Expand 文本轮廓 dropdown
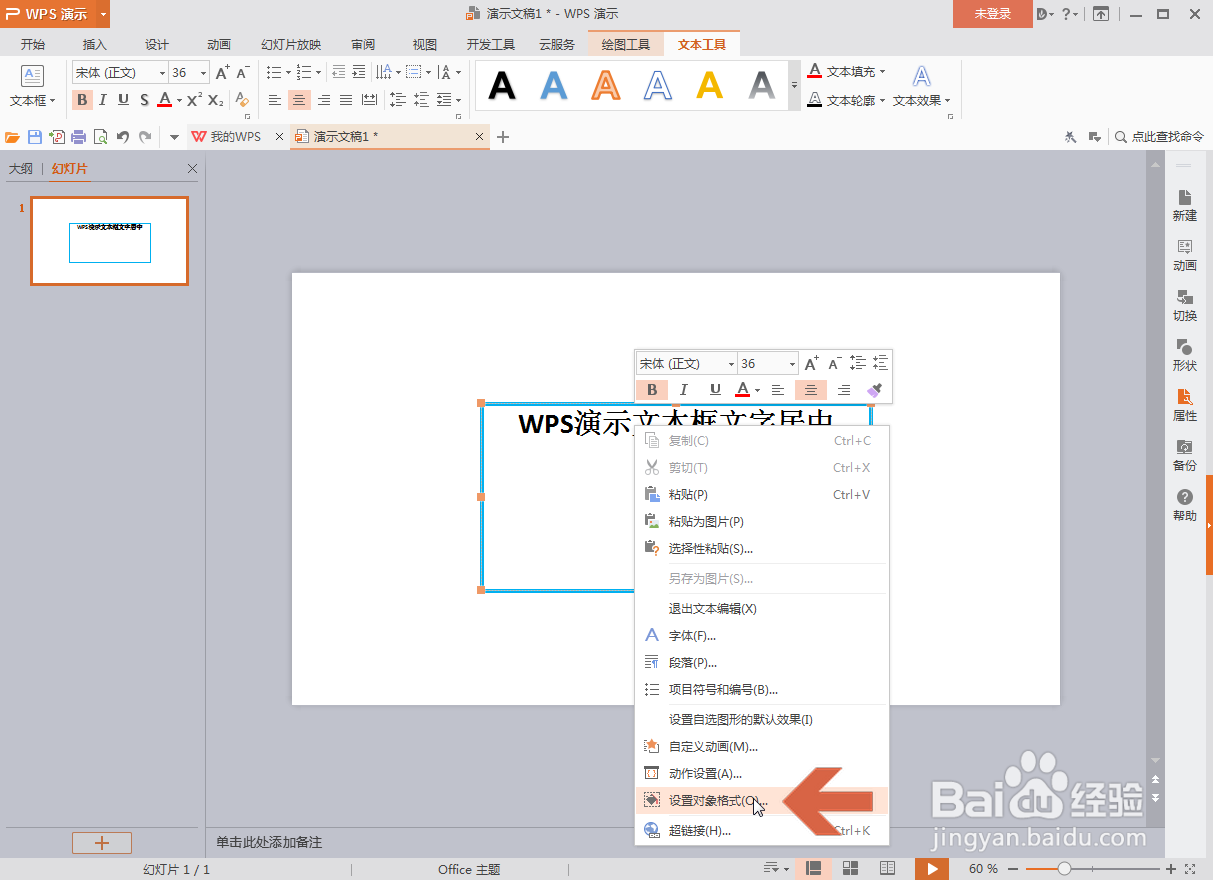Viewport: 1213px width, 880px height. tap(883, 100)
